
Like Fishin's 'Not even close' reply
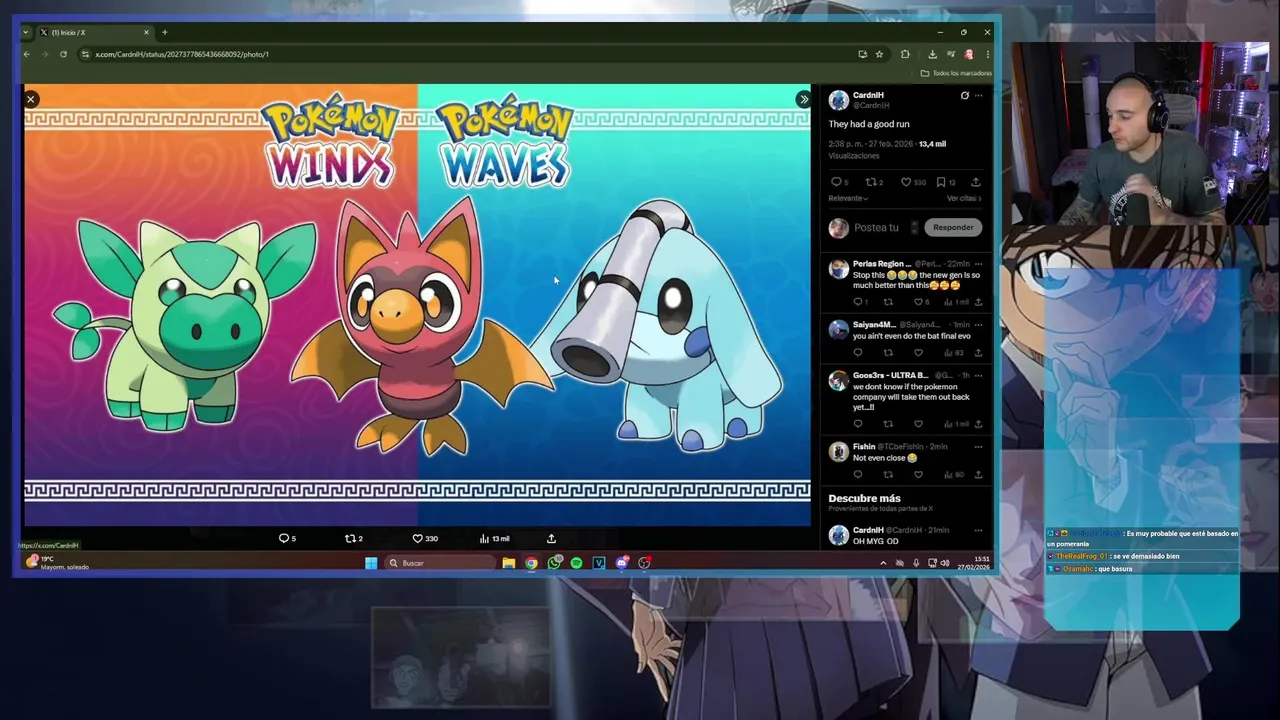[x=918, y=474]
